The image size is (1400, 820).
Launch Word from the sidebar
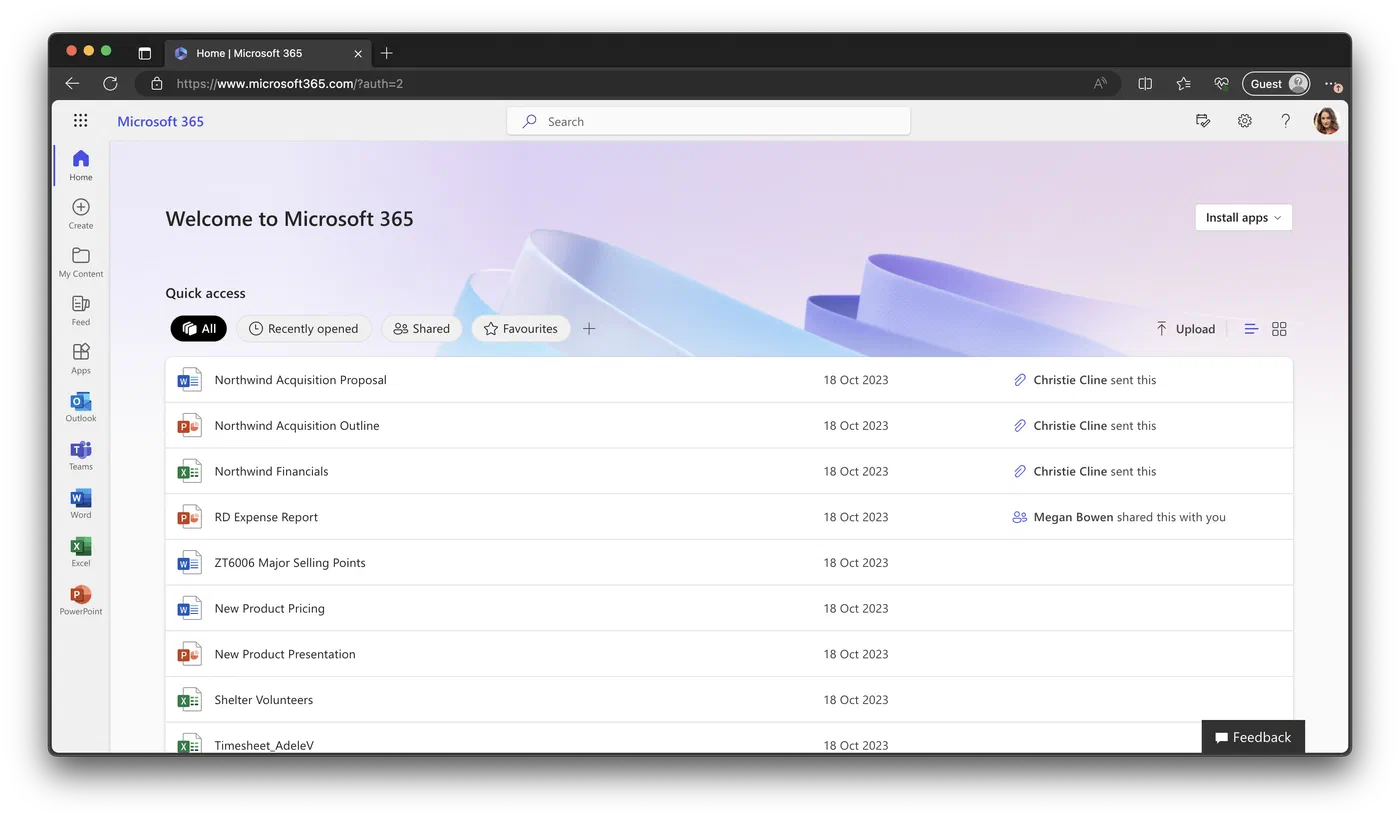pyautogui.click(x=81, y=503)
